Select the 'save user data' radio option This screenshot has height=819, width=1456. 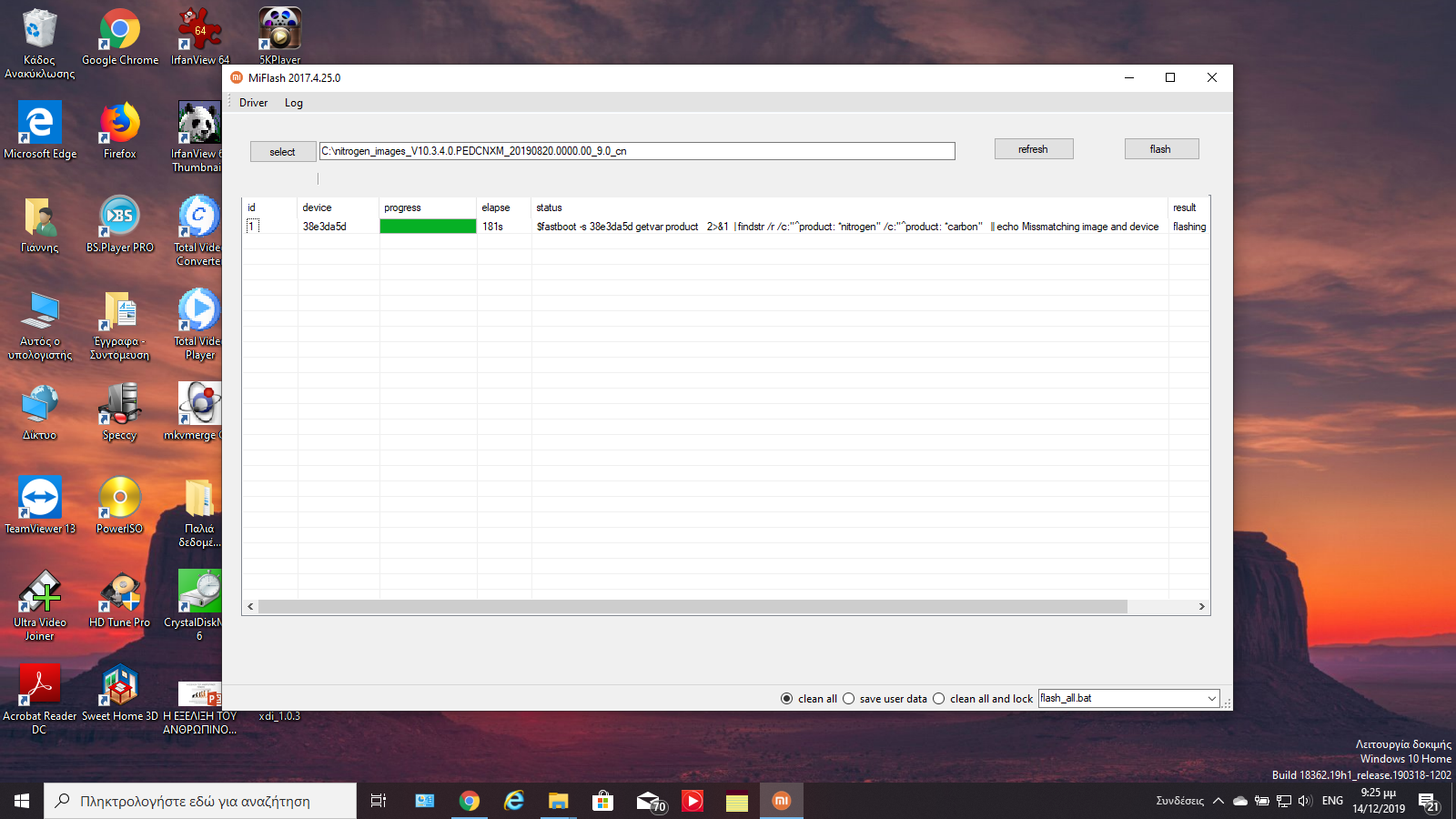885,699
